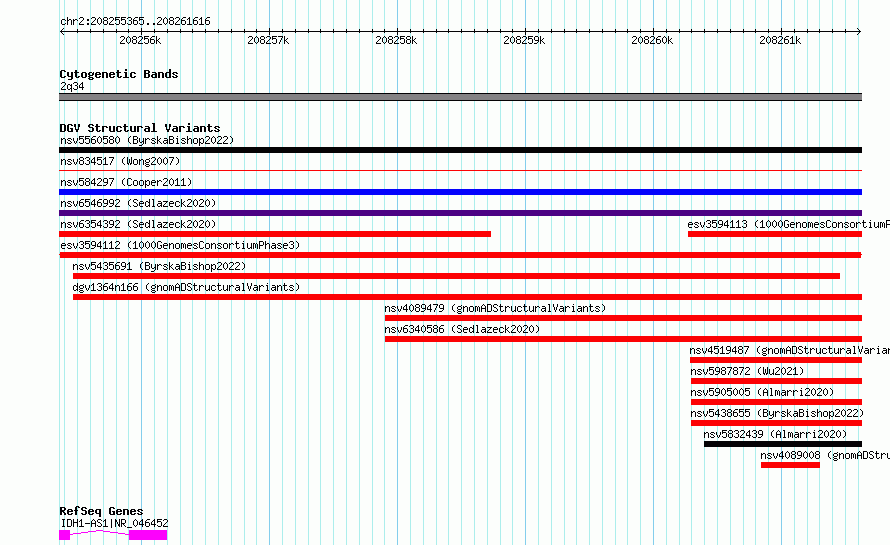The height and width of the screenshot is (545, 890).
Task: Click ruler position 208257k
Action: 268,40
